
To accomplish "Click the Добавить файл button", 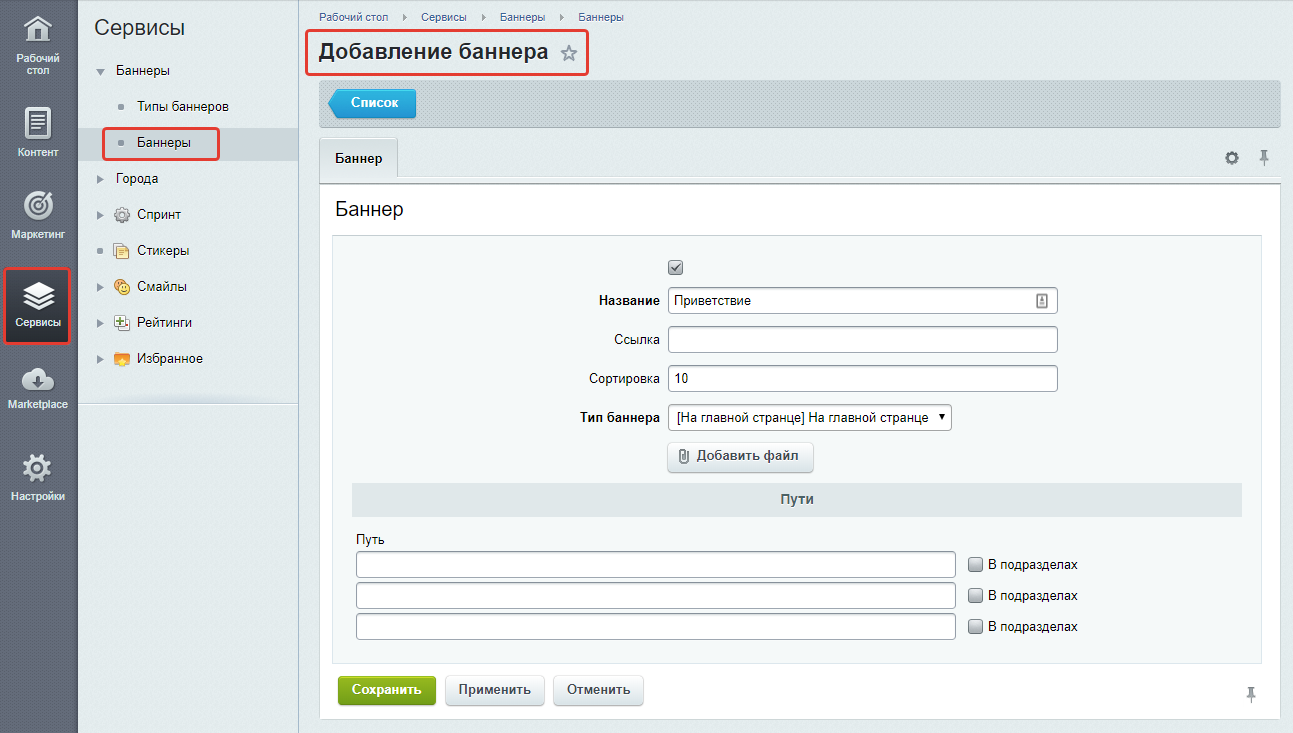I will point(740,456).
